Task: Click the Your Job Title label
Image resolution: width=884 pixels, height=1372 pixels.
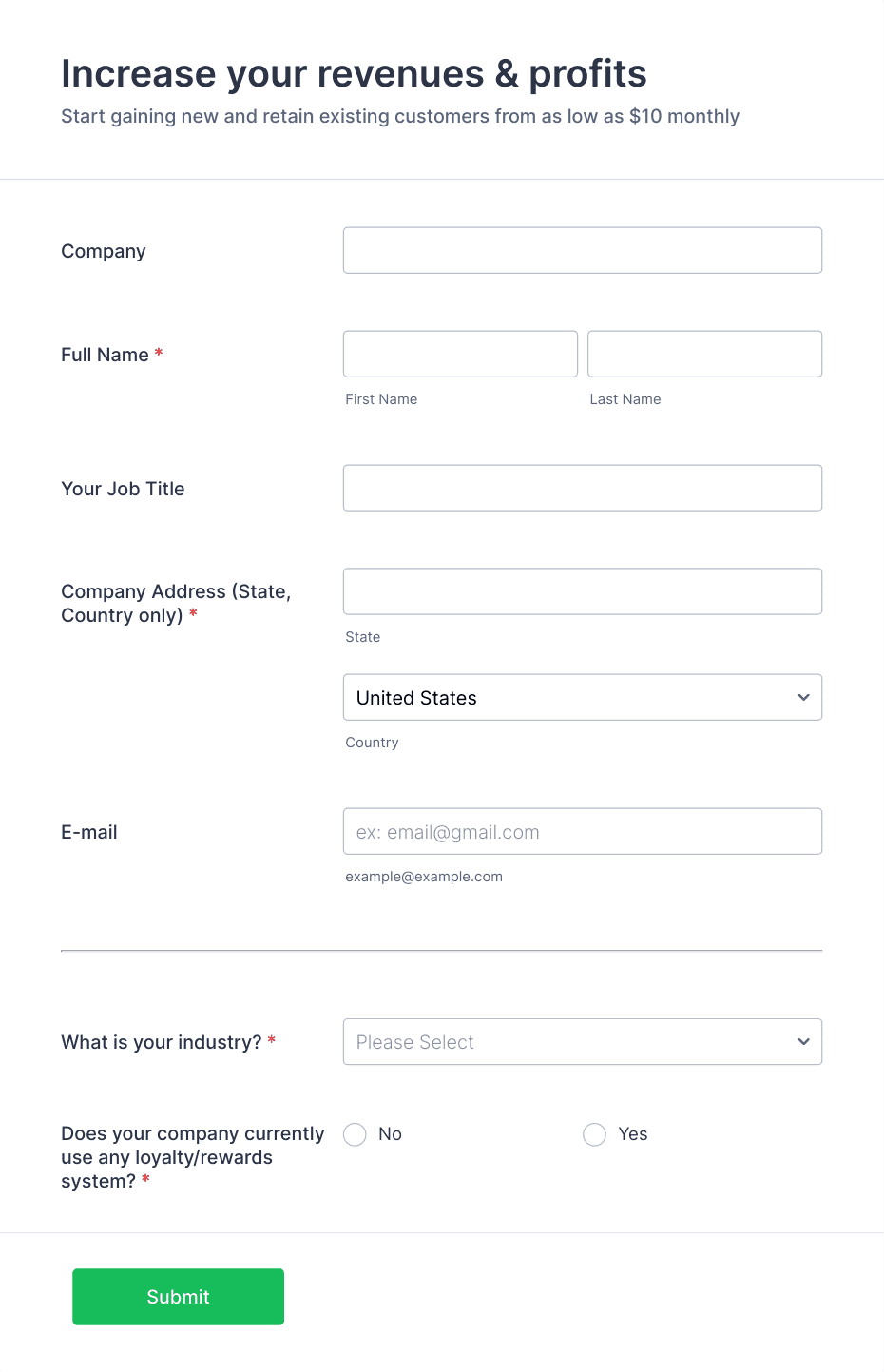Action: (123, 489)
